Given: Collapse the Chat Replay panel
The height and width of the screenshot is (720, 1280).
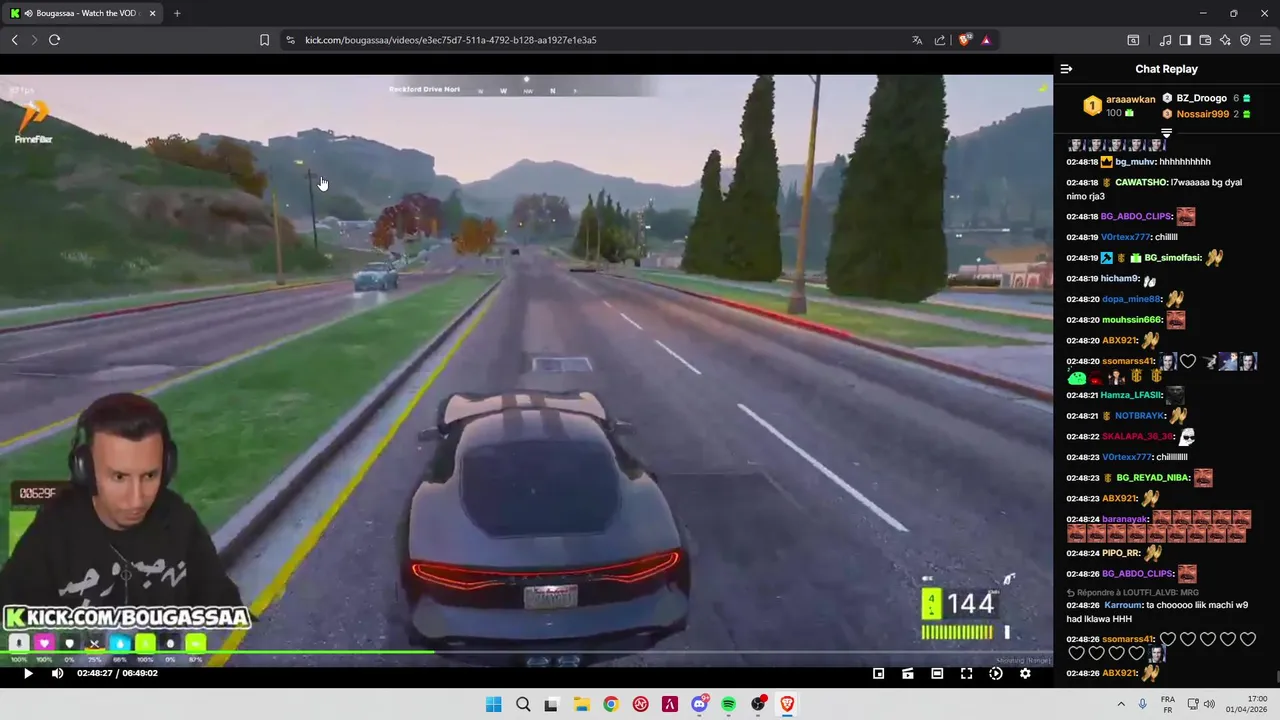Looking at the screenshot, I should (1066, 69).
